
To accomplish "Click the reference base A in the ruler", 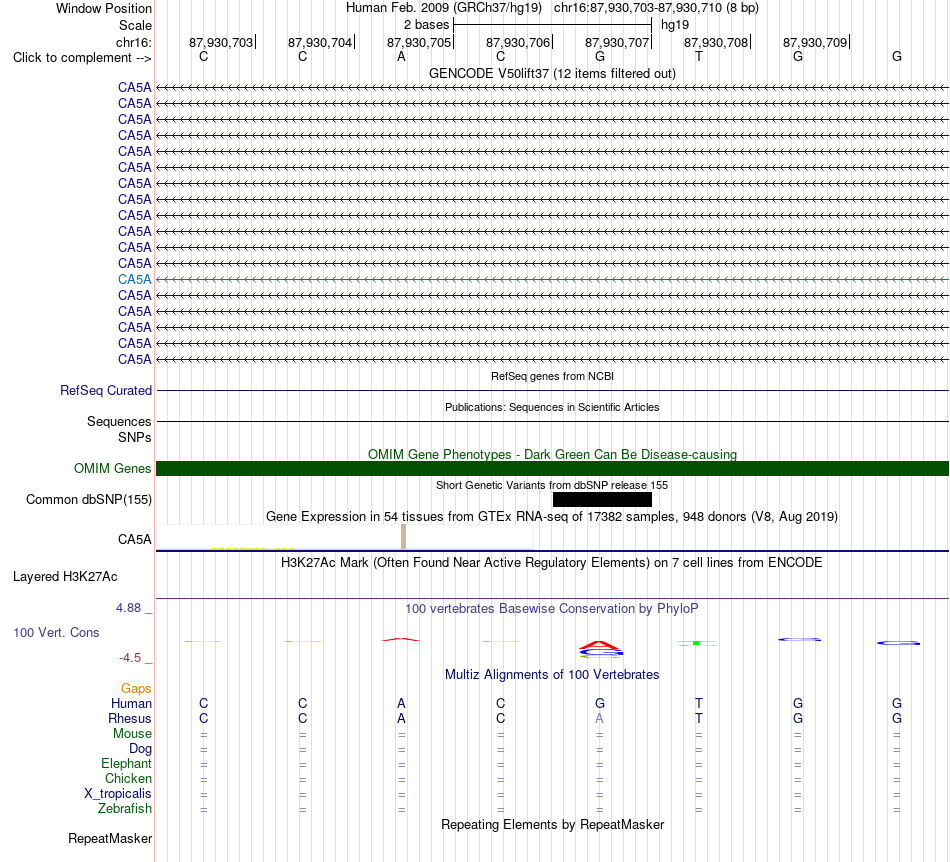I will point(401,56).
